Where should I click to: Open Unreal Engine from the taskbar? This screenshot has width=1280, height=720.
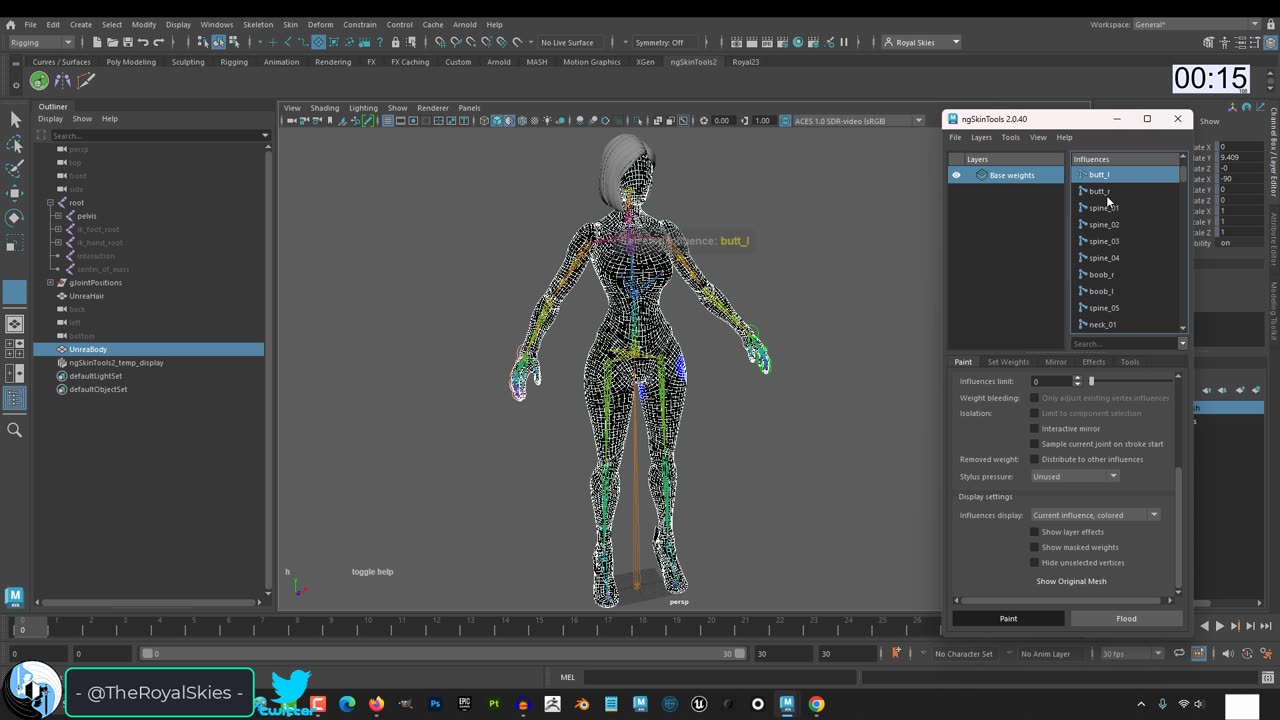click(699, 704)
